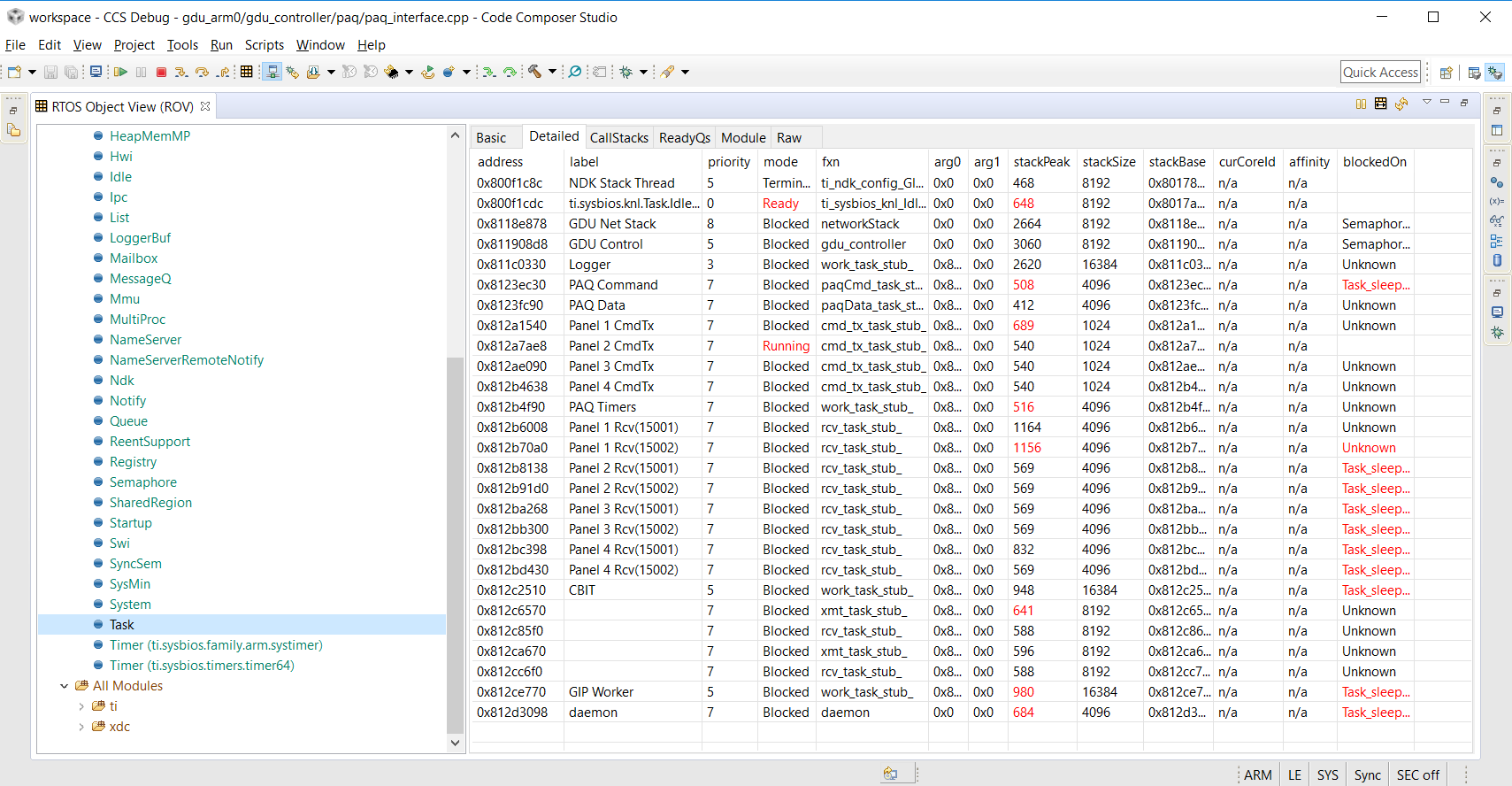Viewport: 1512px width, 786px height.
Task: Open the Load Program dropdown arrow
Action: (x=331, y=72)
